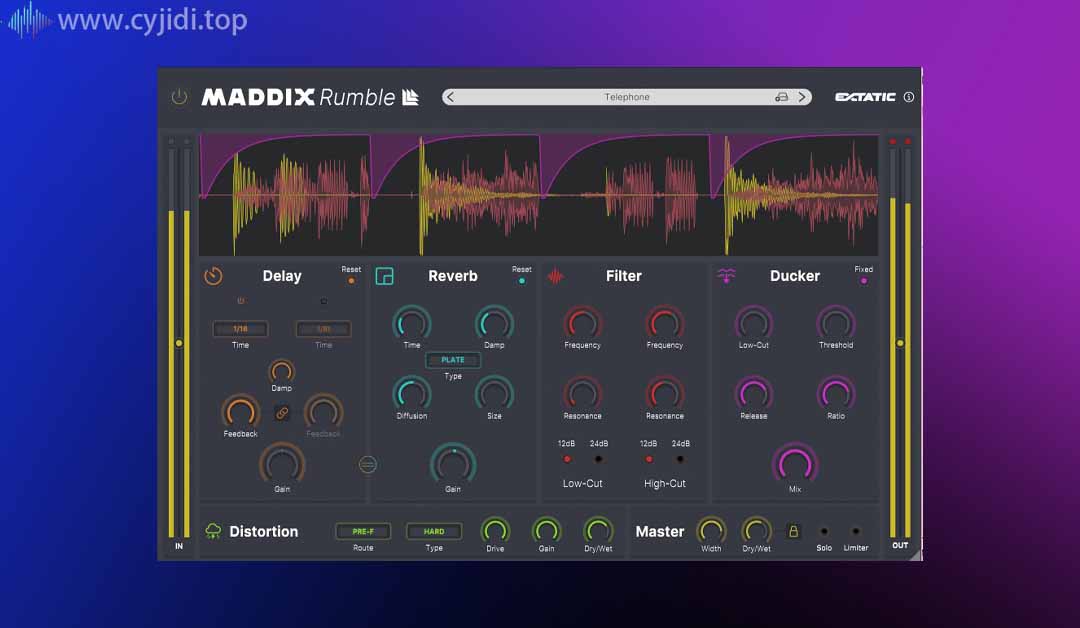This screenshot has width=1080, height=628.
Task: Toggle the Reverb module square icon
Action: [x=384, y=276]
